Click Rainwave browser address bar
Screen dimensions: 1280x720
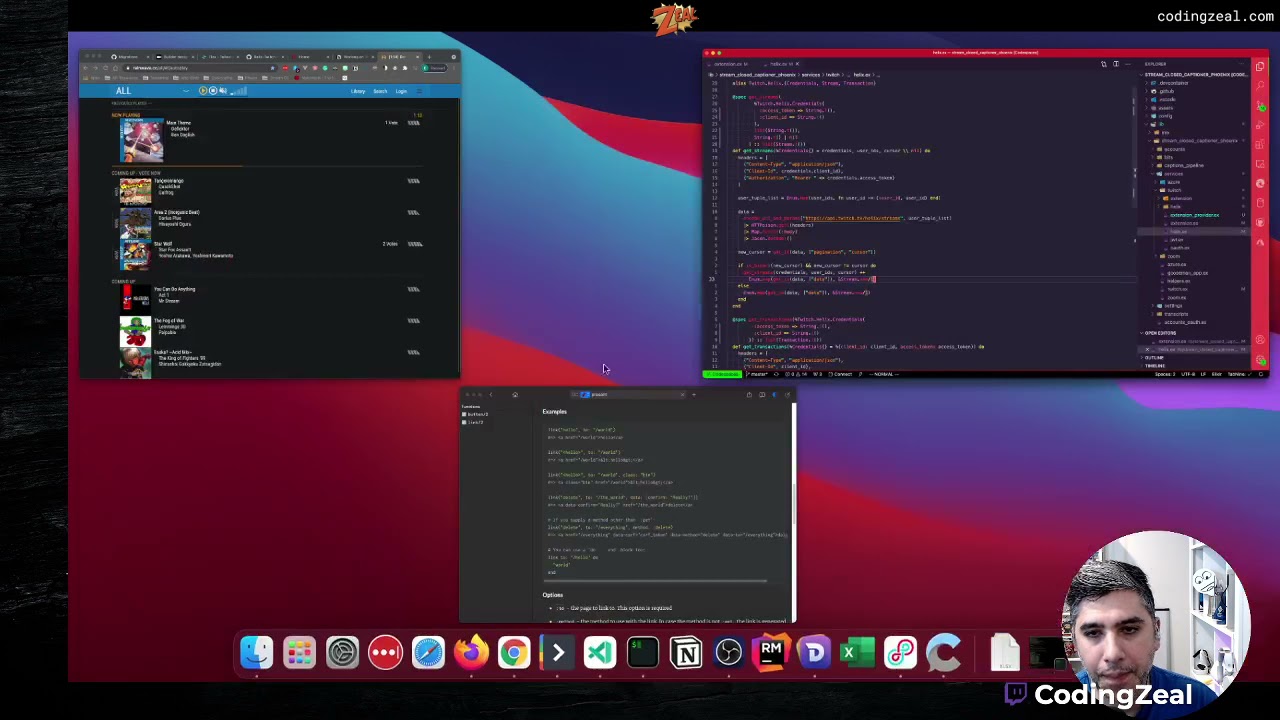pos(199,68)
